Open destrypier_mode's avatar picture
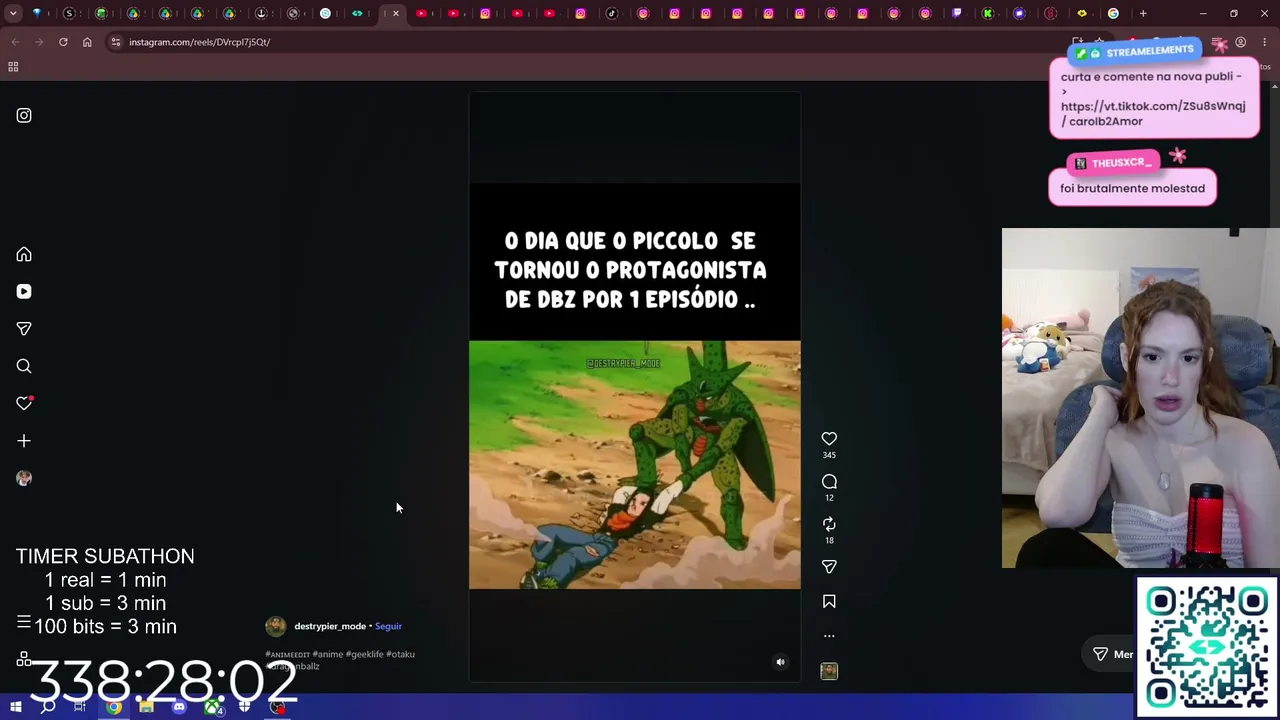Screen dimensions: 1280x720 pyautogui.click(x=276, y=626)
